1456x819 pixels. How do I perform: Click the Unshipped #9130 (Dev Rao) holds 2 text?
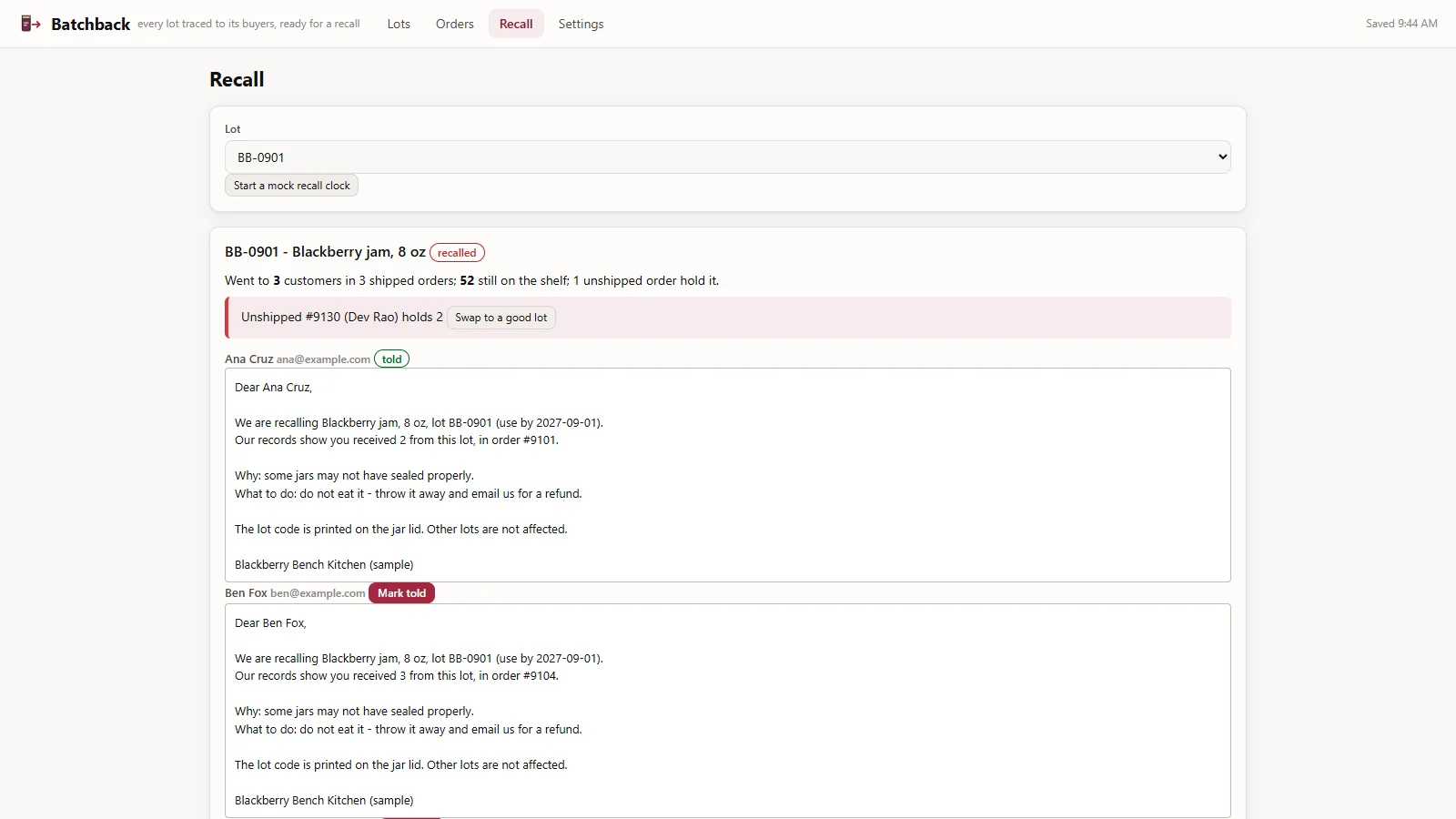point(342,318)
